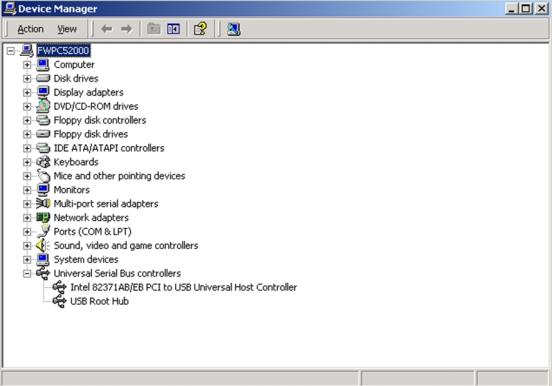Expand the Ports (COM & LPT) node

click(27, 232)
